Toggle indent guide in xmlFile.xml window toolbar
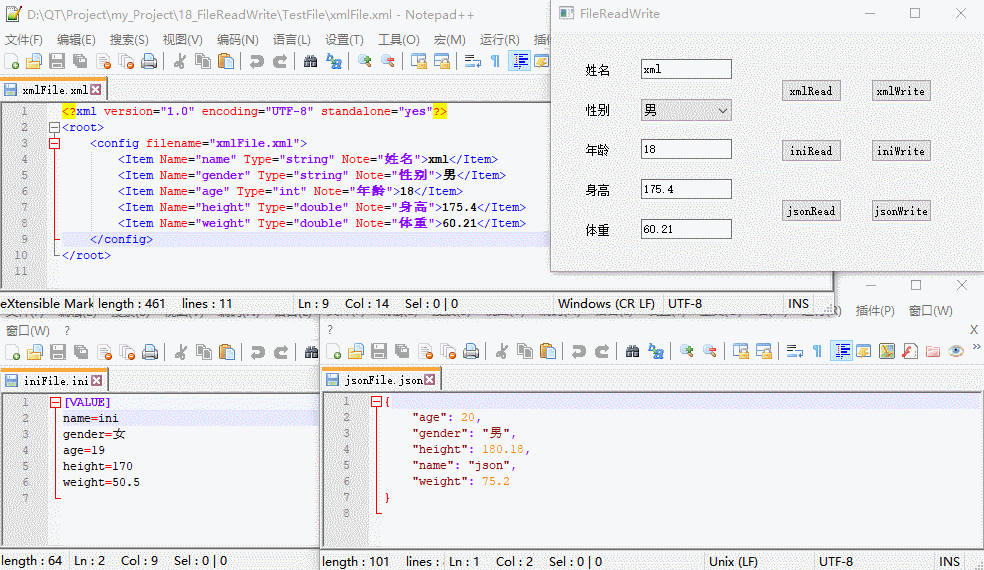This screenshot has width=984, height=570. pyautogui.click(x=520, y=61)
